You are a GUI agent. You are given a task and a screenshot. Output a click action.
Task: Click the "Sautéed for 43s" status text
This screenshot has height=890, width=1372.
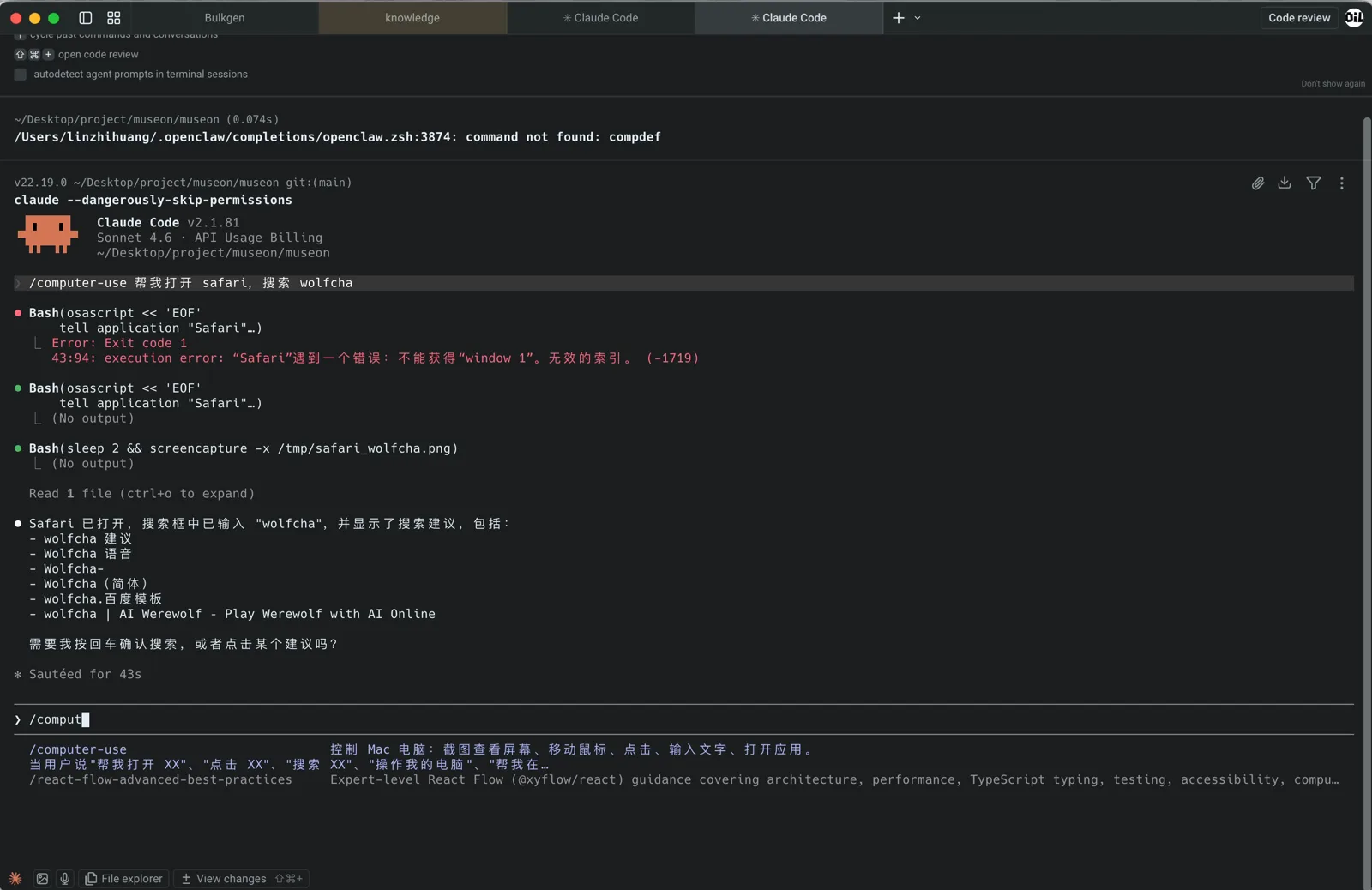[x=85, y=674]
